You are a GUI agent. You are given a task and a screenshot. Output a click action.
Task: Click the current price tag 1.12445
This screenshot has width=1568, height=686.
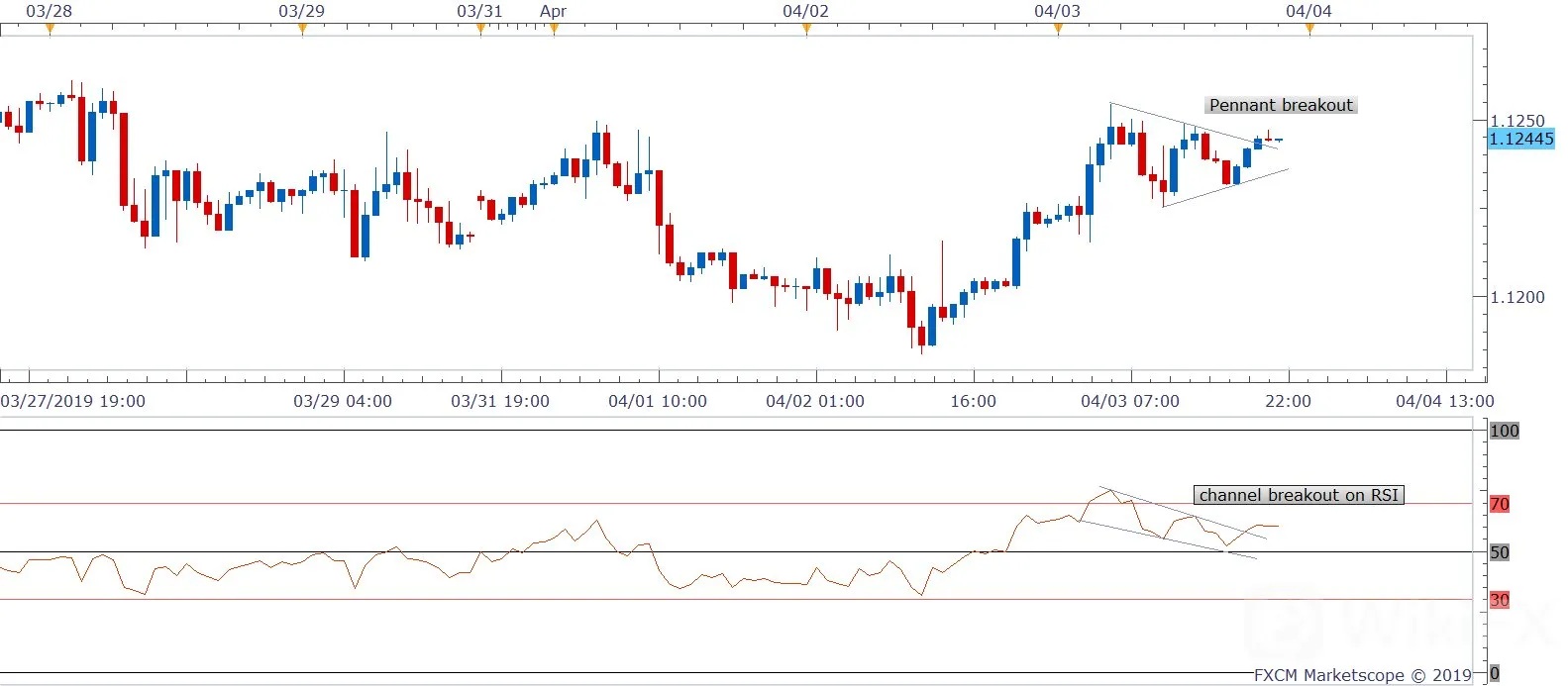click(1521, 139)
